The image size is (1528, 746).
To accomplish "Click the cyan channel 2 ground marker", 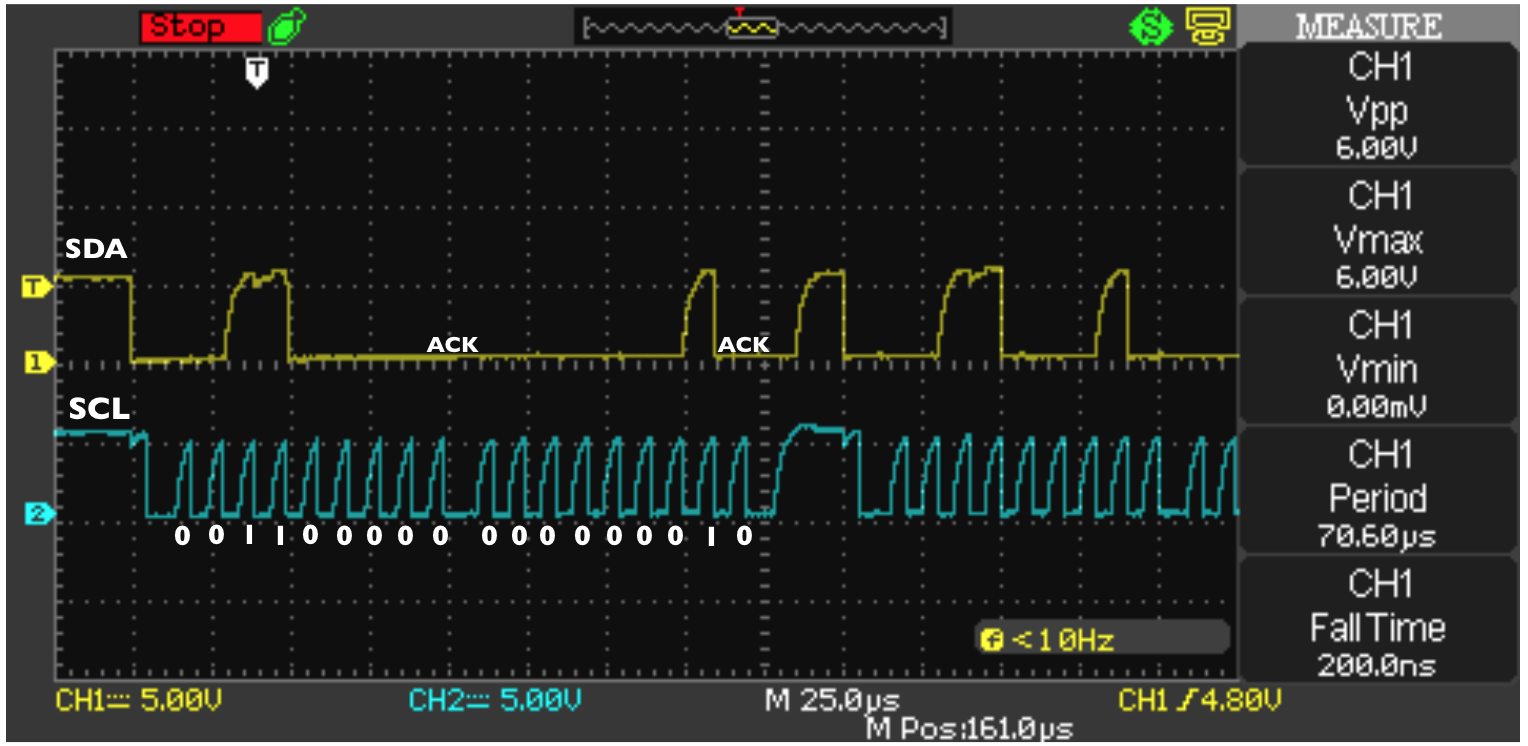I will tap(37, 515).
